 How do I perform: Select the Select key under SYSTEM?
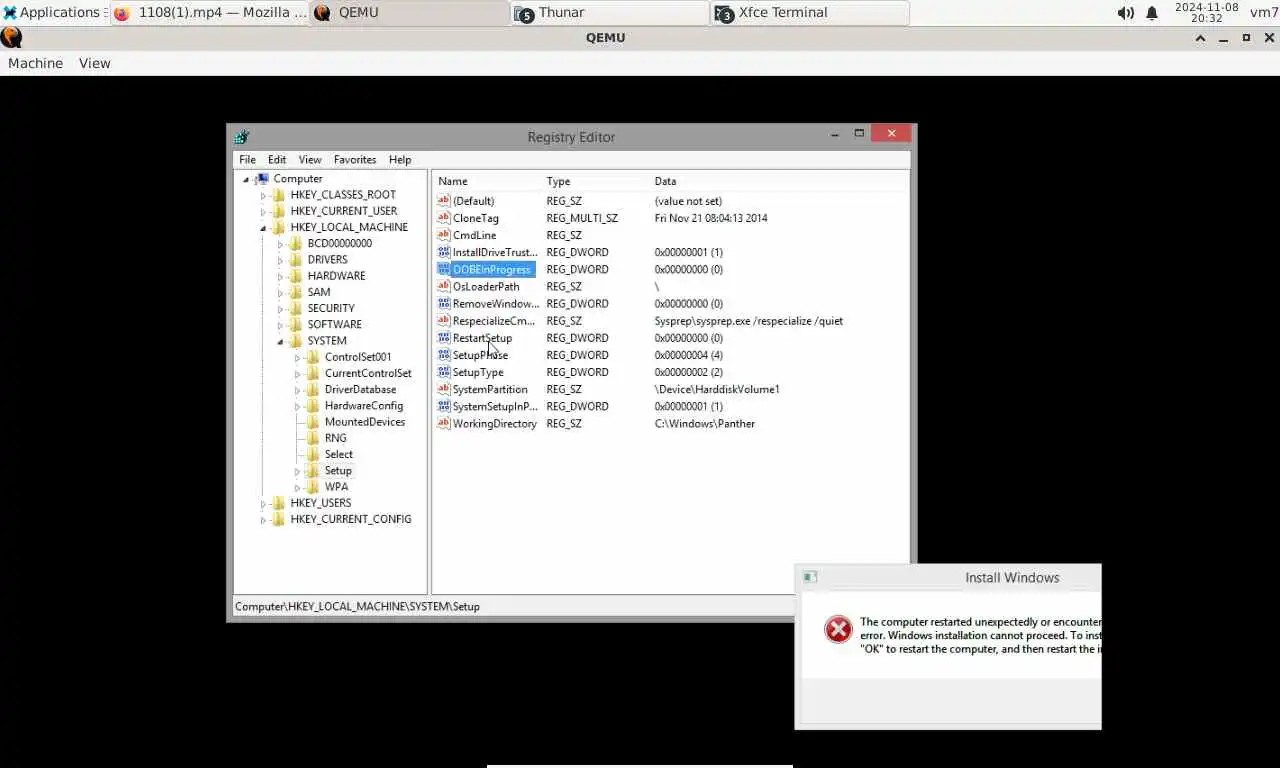(x=338, y=454)
